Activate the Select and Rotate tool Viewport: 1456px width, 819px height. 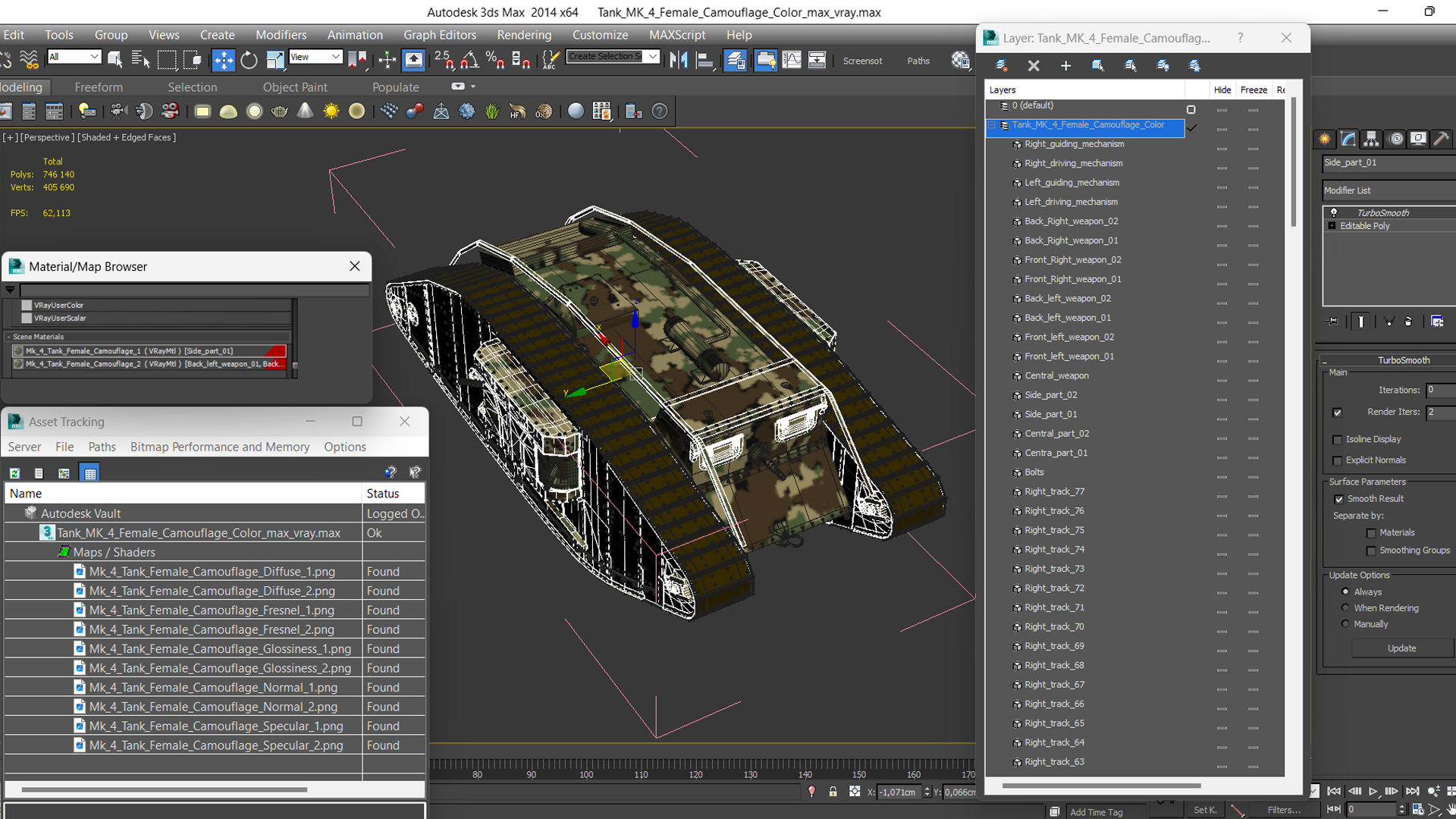(249, 60)
